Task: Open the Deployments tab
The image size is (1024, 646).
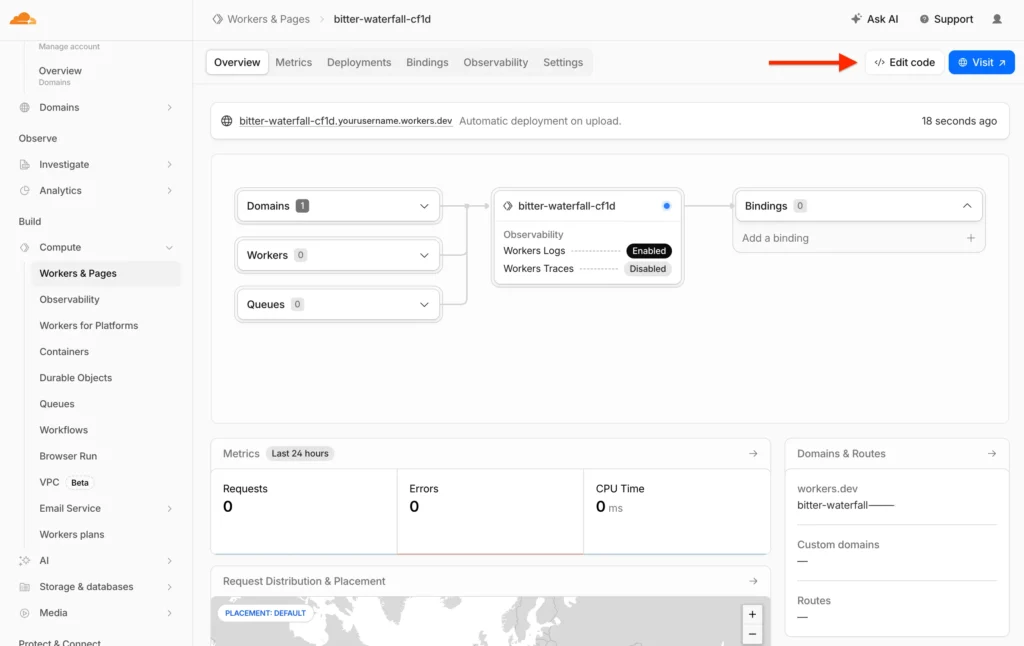Action: (359, 62)
